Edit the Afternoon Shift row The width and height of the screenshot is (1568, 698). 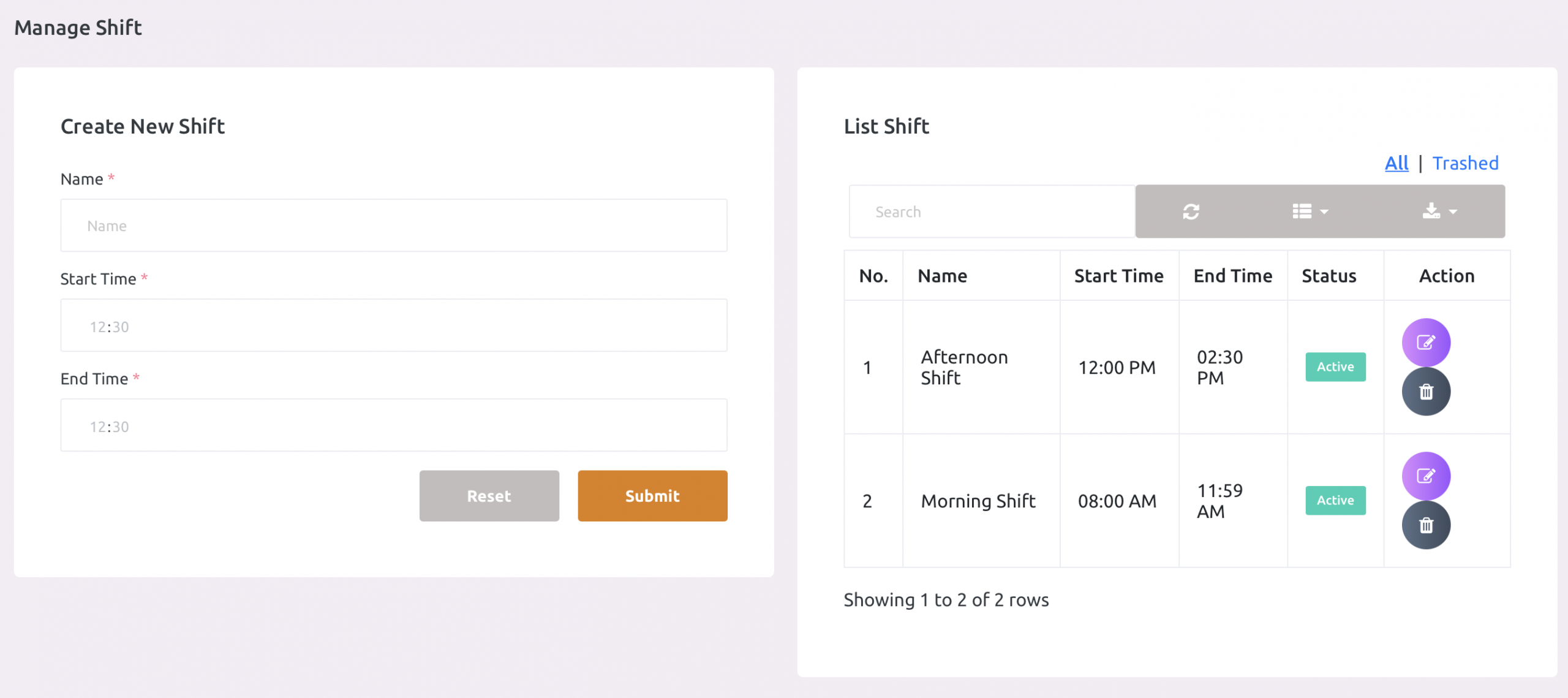1425,342
